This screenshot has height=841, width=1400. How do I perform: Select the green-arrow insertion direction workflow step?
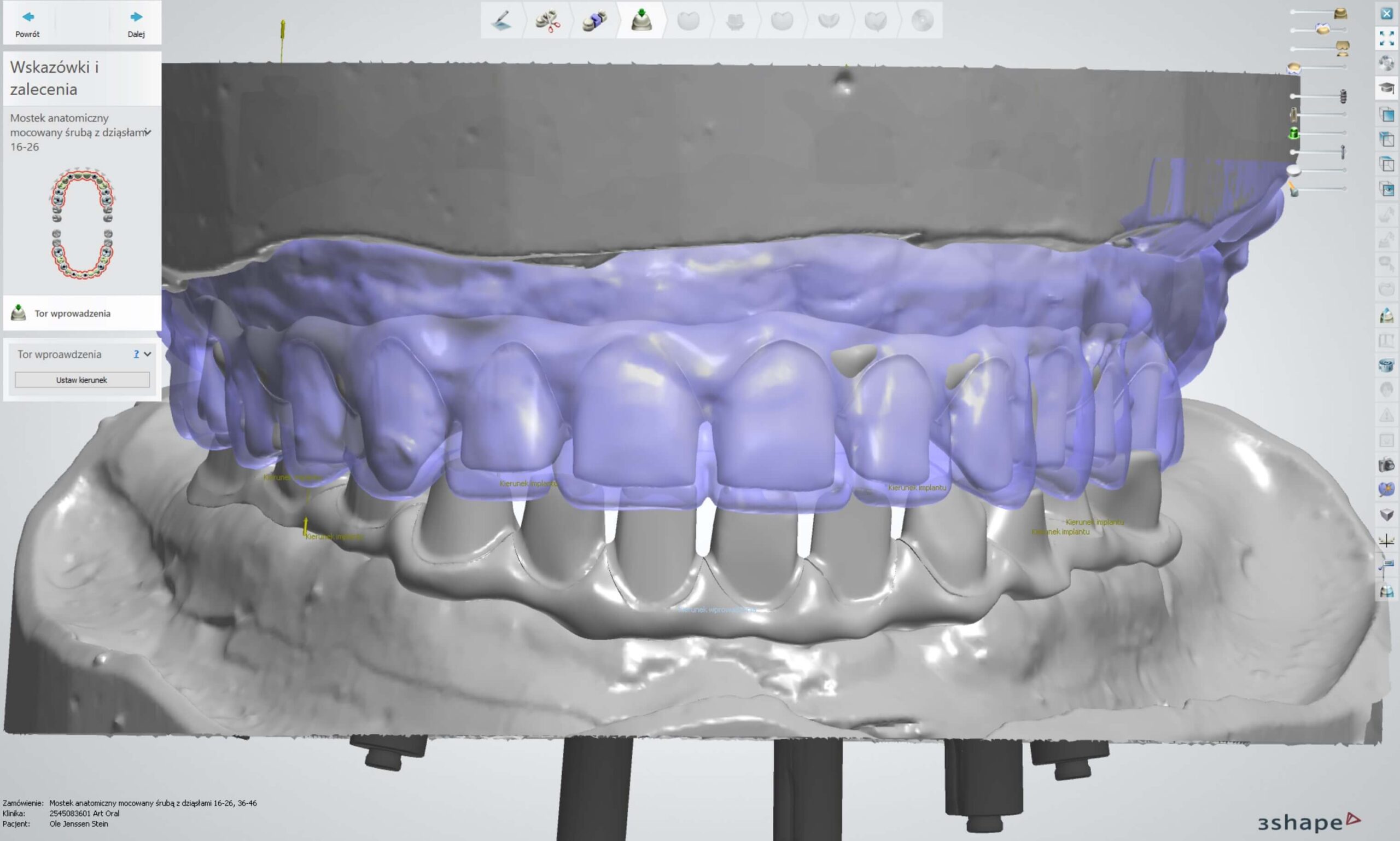click(641, 21)
